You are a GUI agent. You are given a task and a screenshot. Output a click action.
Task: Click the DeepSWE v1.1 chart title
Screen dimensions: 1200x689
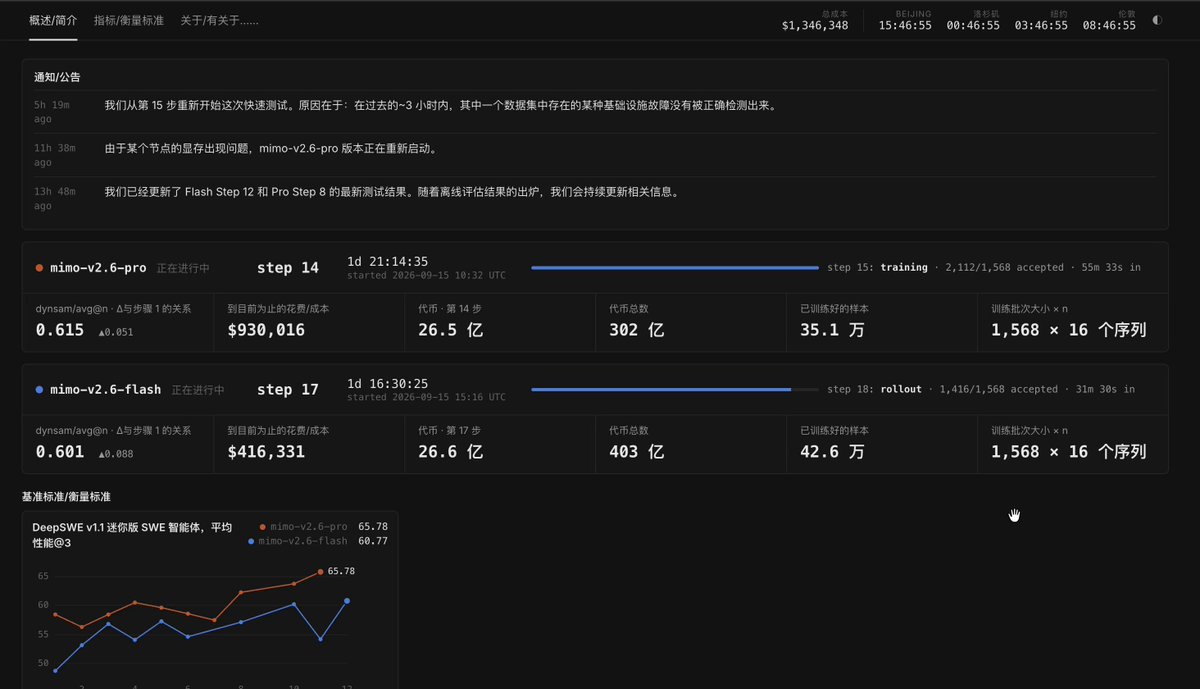pos(132,534)
